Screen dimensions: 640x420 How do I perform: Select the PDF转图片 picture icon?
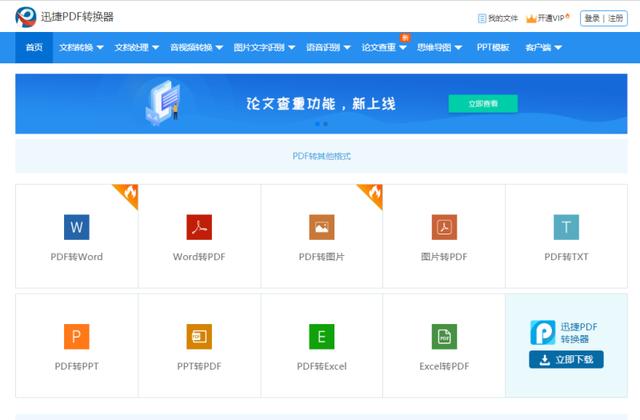tap(322, 227)
